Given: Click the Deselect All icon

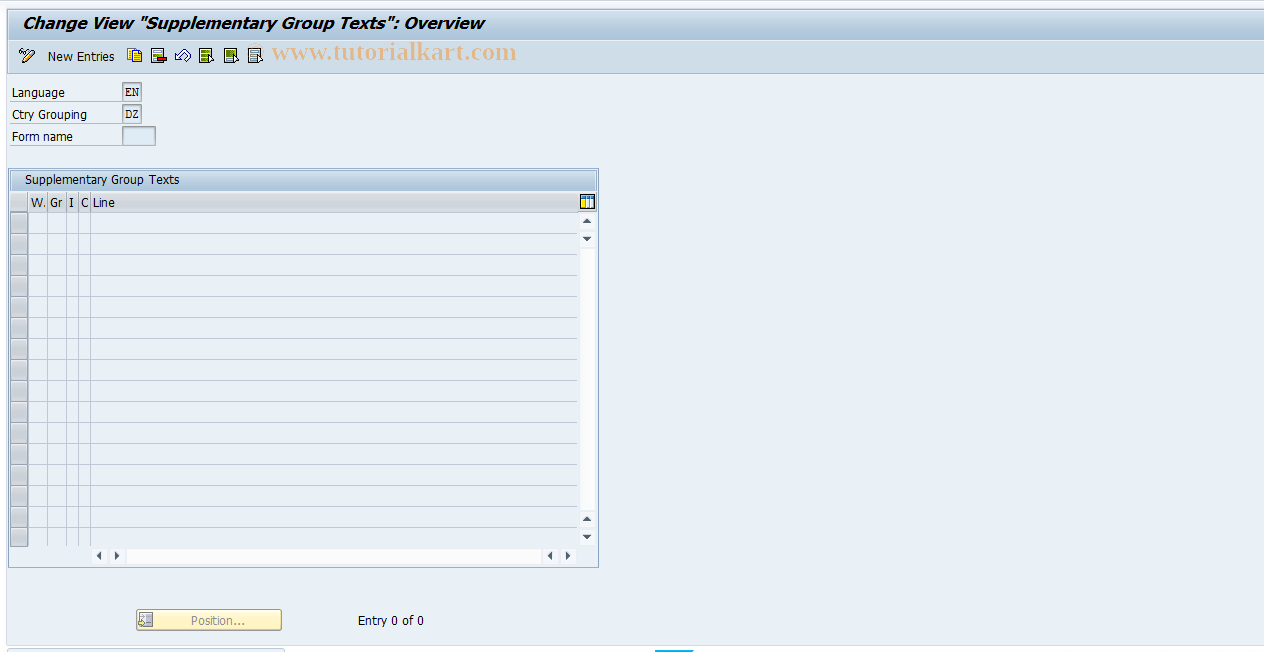Looking at the screenshot, I should [x=255, y=56].
